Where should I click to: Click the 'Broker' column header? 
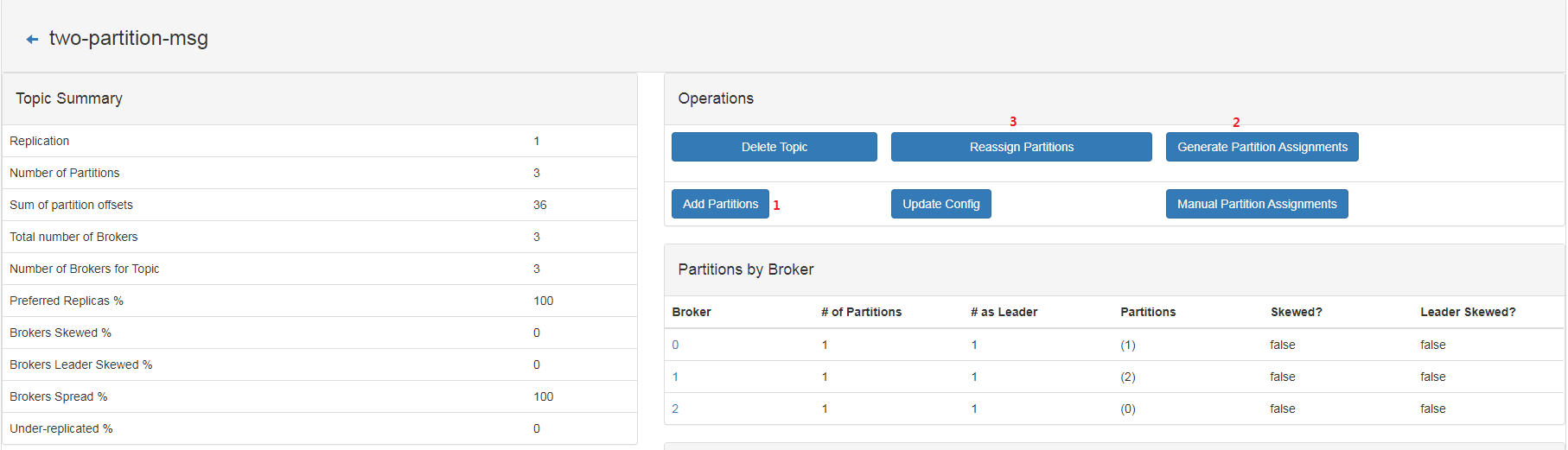click(x=692, y=312)
